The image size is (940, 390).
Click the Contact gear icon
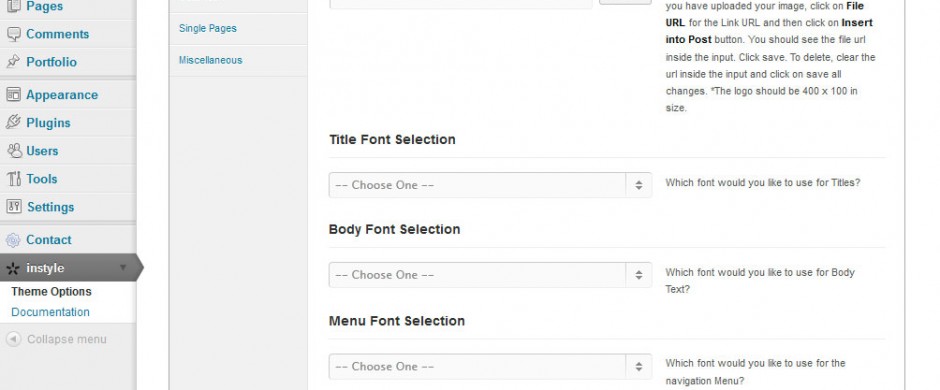[x=13, y=240]
